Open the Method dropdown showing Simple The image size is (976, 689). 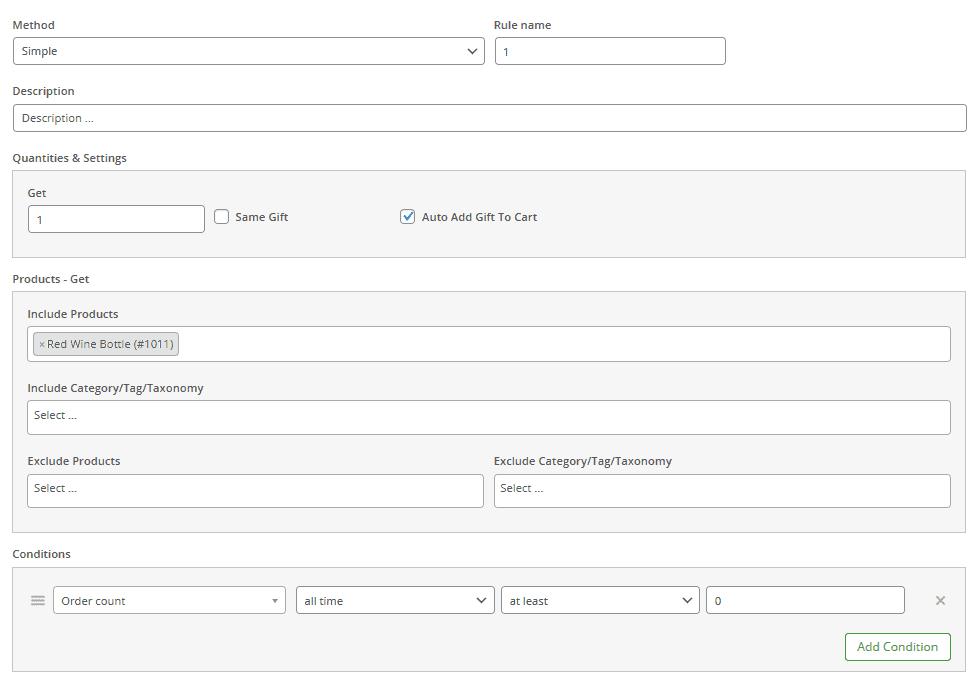click(248, 51)
